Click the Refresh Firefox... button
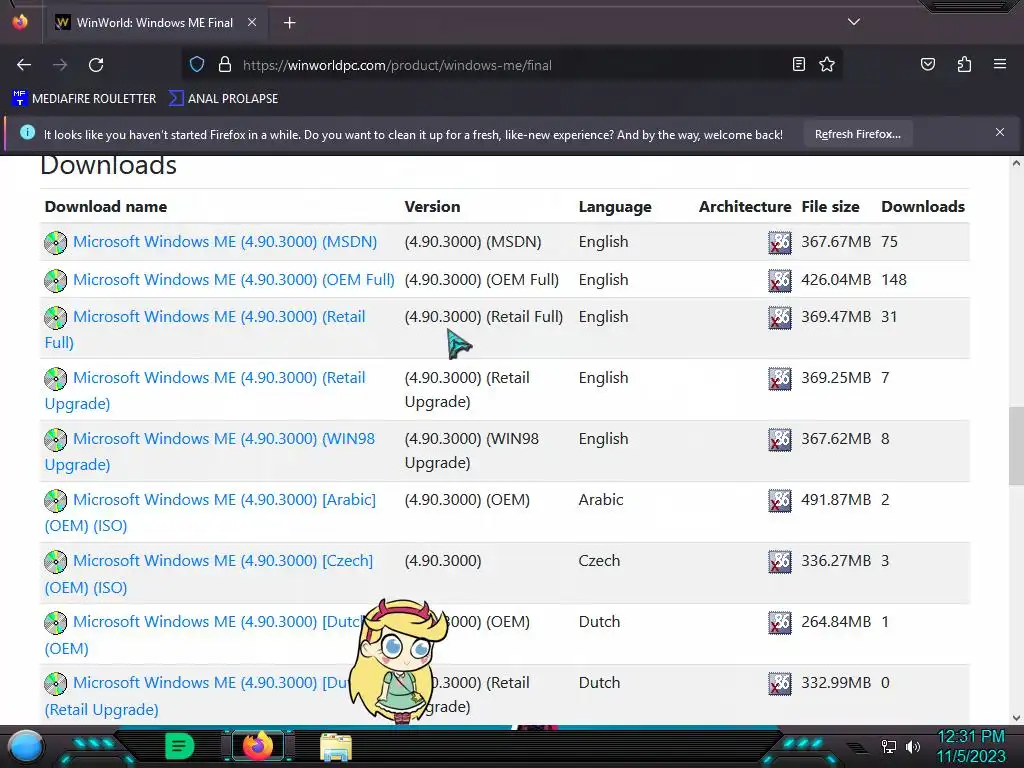Viewport: 1024px width, 768px height. 857,134
